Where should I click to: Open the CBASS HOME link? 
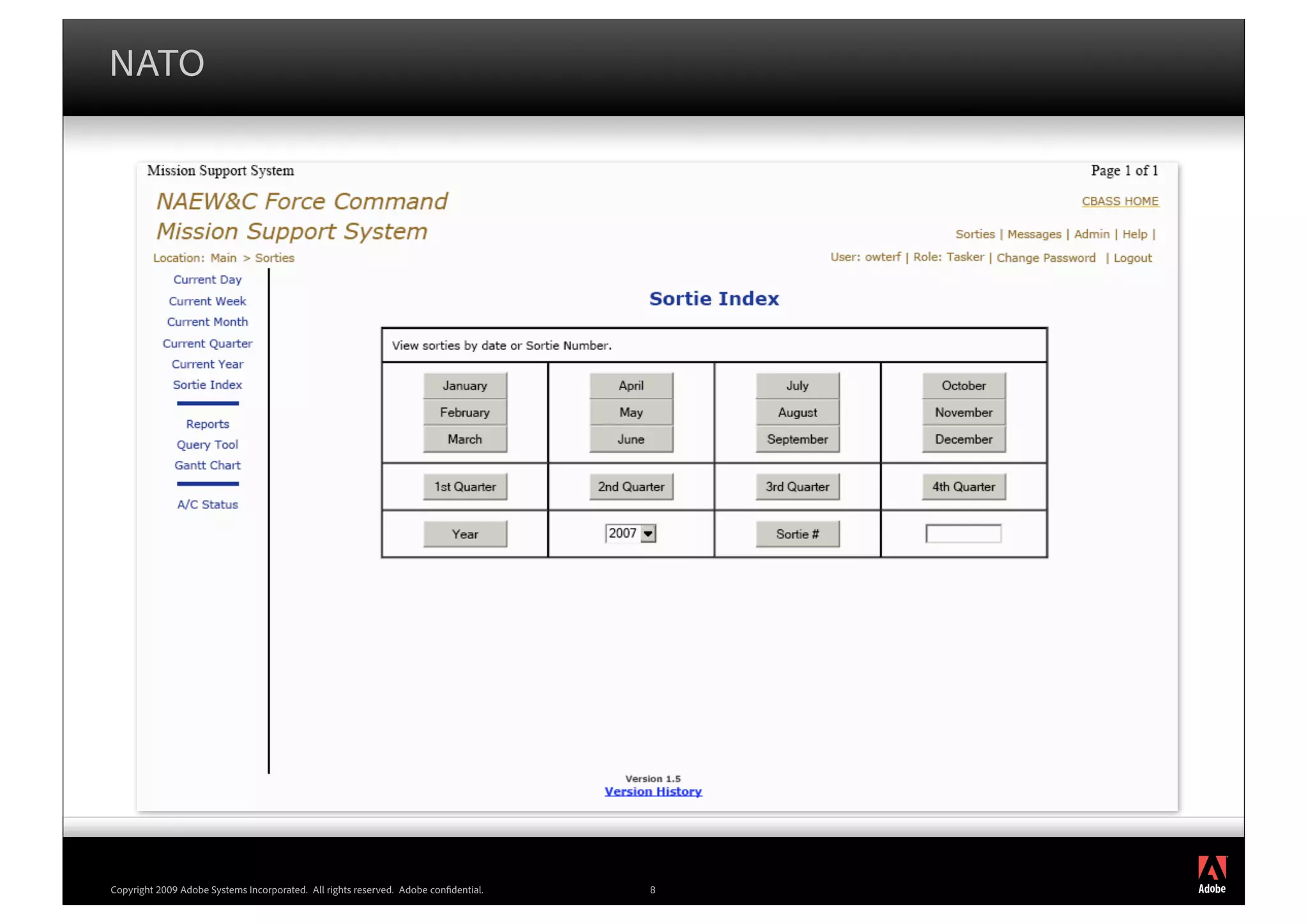pyautogui.click(x=1120, y=201)
